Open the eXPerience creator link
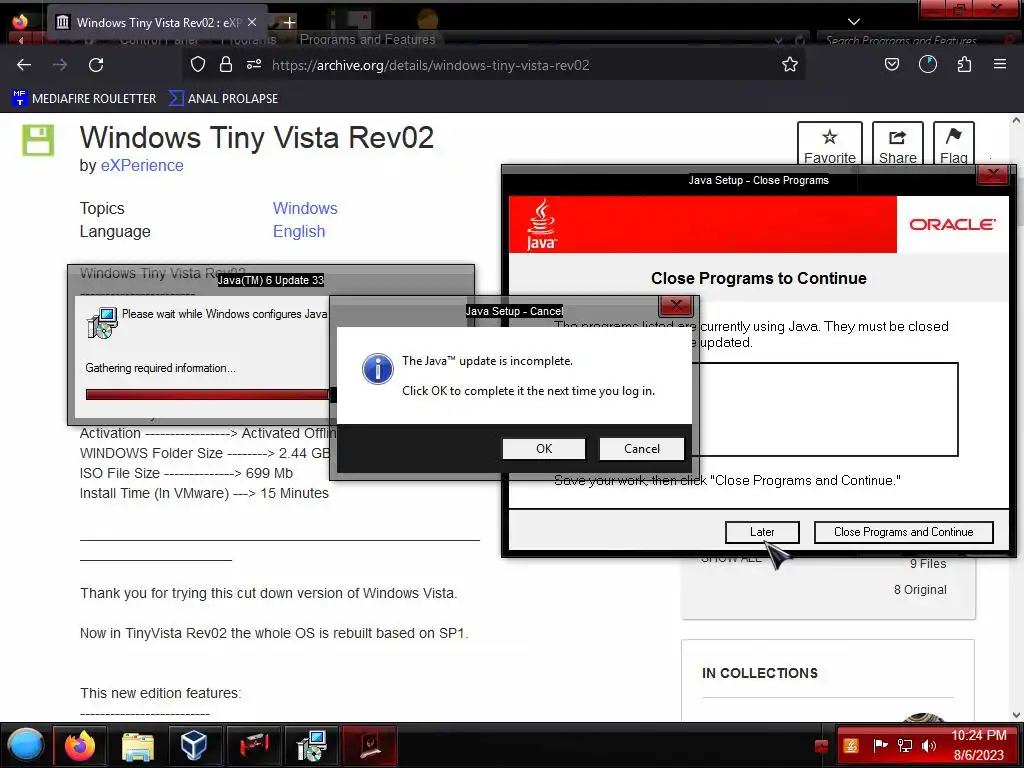The width and height of the screenshot is (1024, 768). point(142,166)
